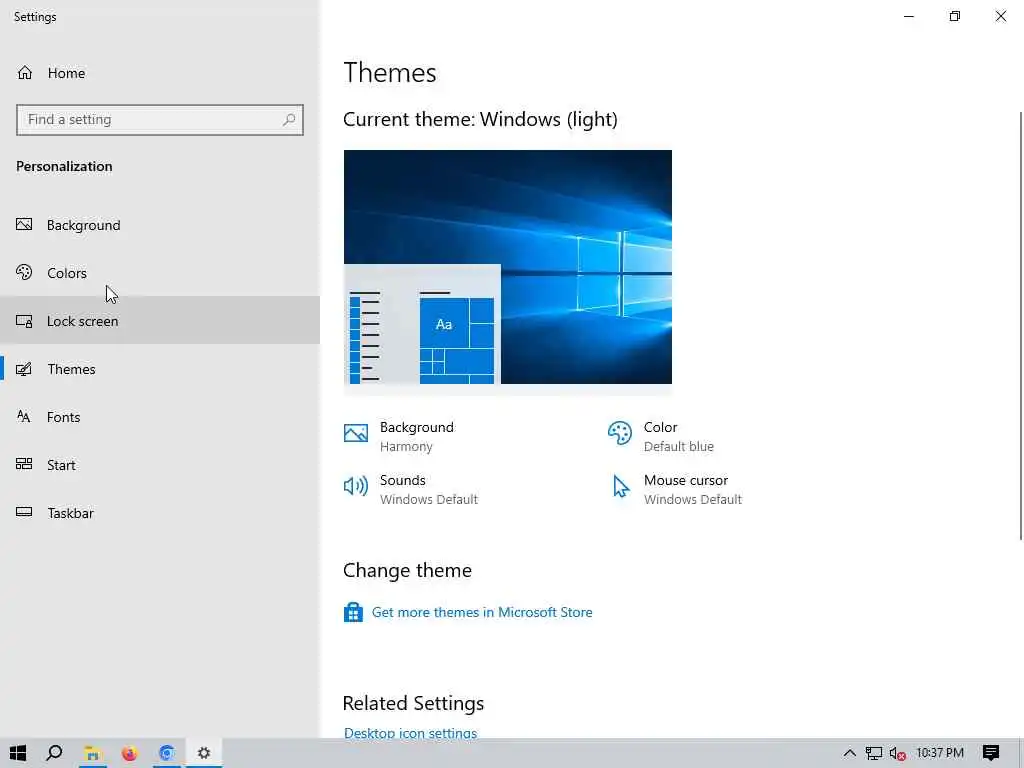Image resolution: width=1024 pixels, height=768 pixels.
Task: Click the Background picture icon in sidebar
Action: pos(24,225)
